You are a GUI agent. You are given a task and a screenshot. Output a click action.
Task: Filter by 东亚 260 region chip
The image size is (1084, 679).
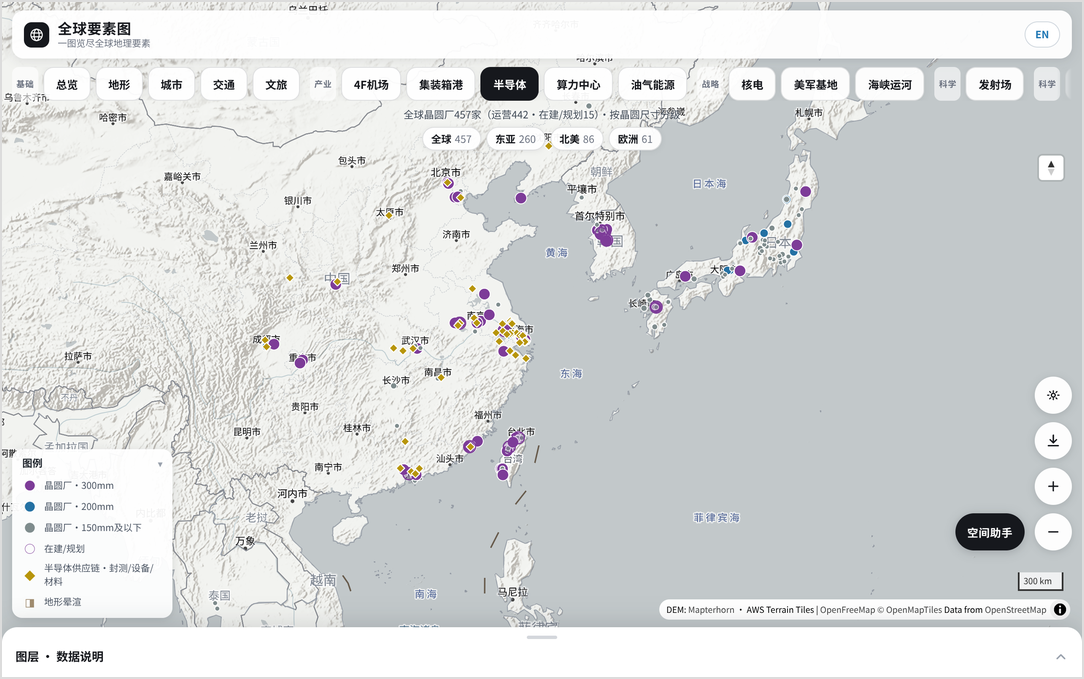tap(515, 139)
